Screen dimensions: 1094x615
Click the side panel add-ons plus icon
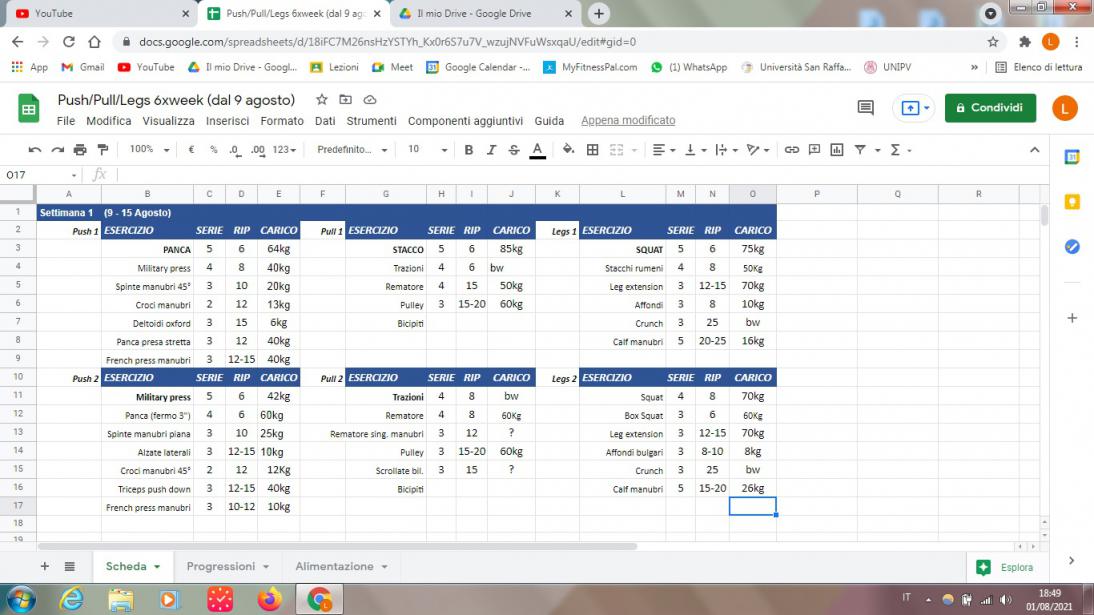1072,318
